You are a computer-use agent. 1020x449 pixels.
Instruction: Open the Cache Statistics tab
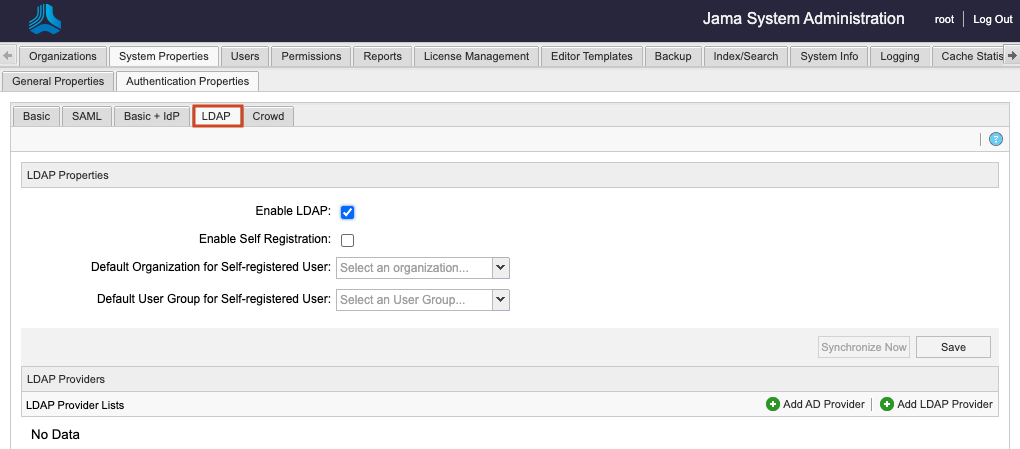(x=968, y=56)
